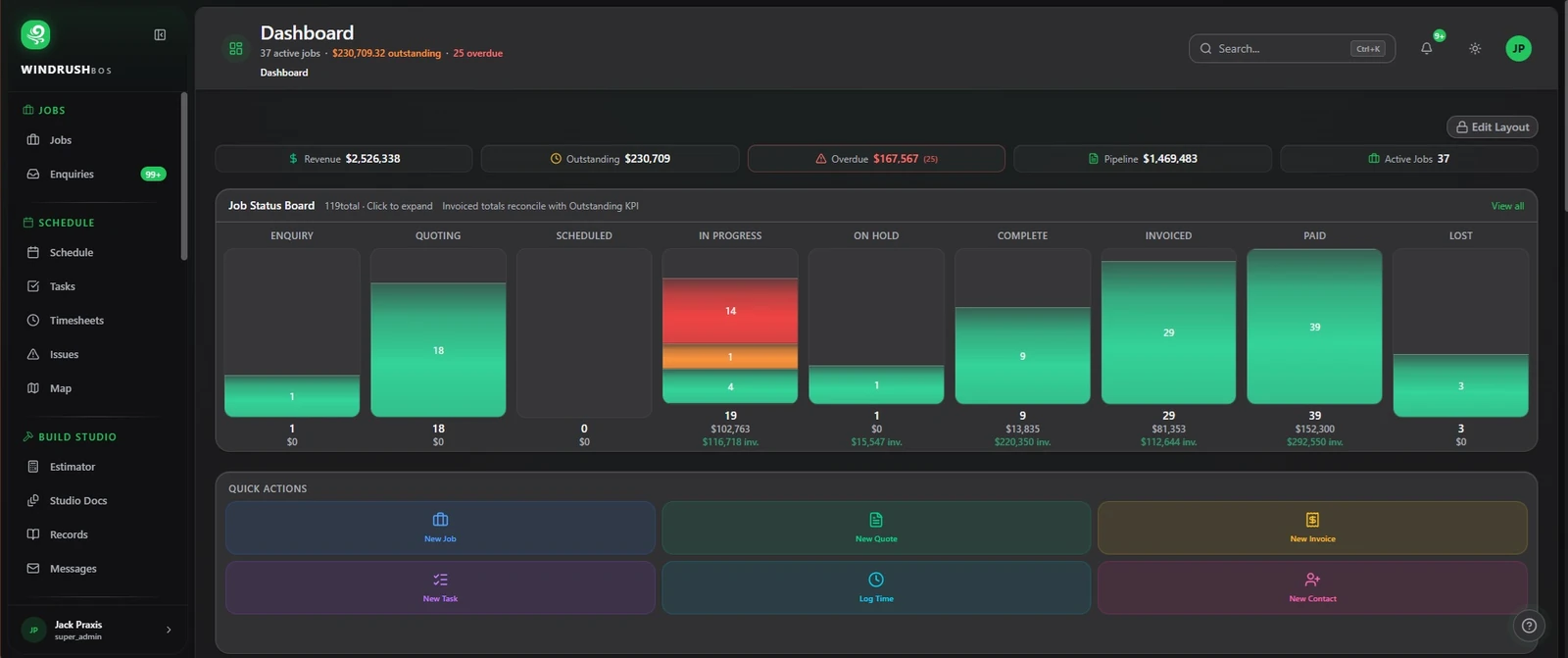The image size is (1568, 658).
Task: Open Enquiries in the sidebar
Action: click(96, 175)
